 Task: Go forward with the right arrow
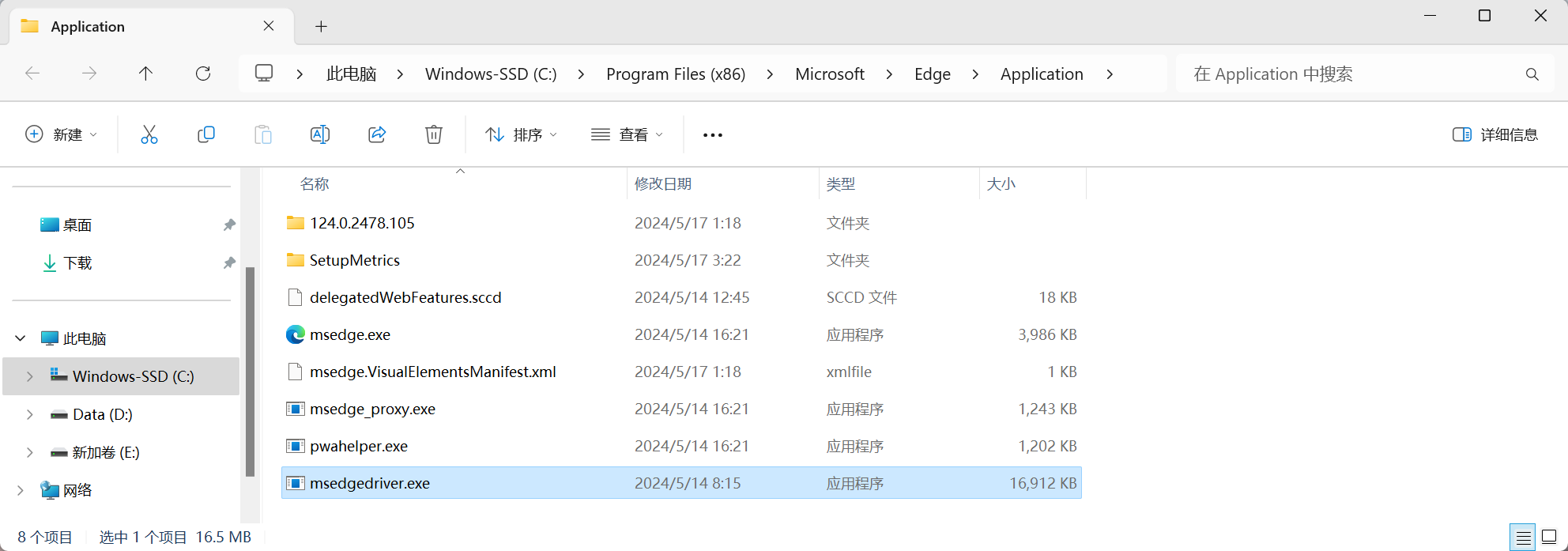click(x=89, y=74)
